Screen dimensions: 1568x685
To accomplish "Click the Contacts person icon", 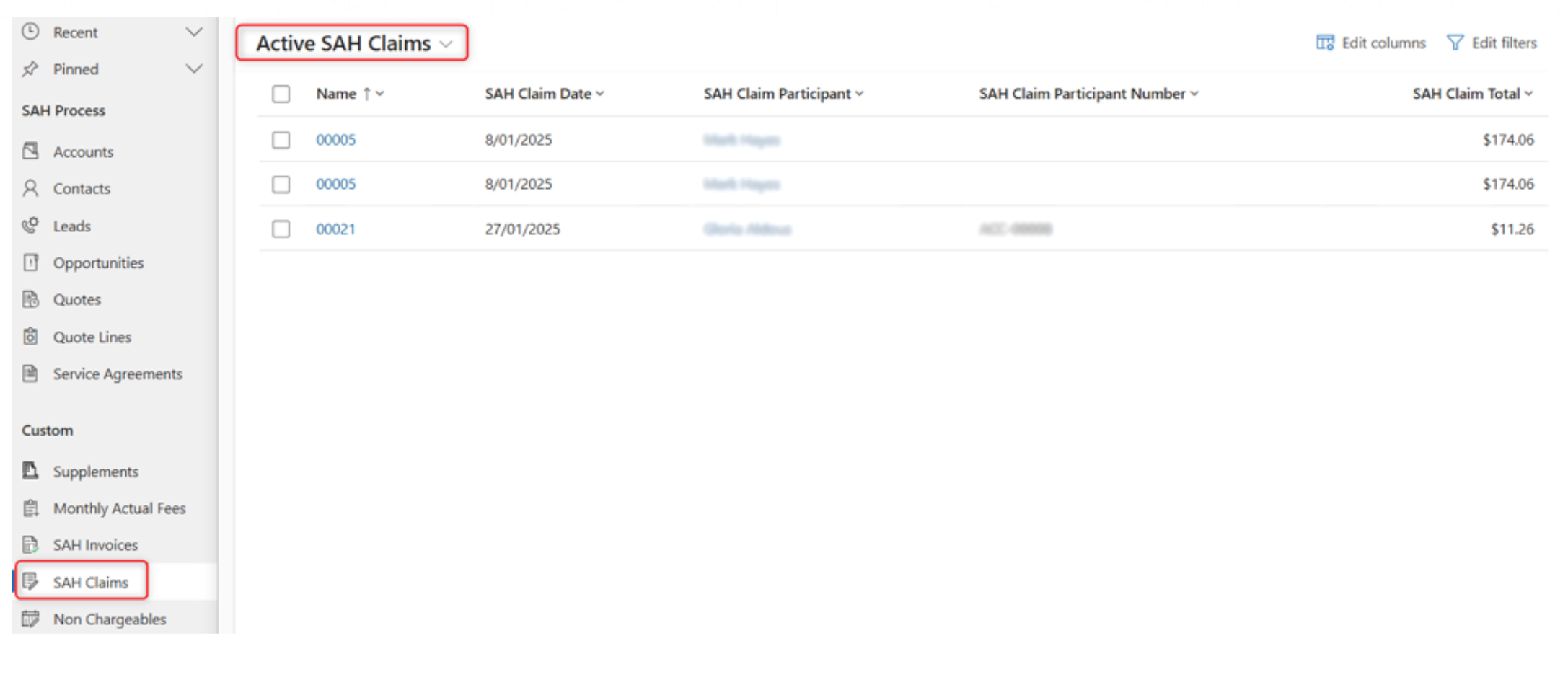I will [x=30, y=188].
